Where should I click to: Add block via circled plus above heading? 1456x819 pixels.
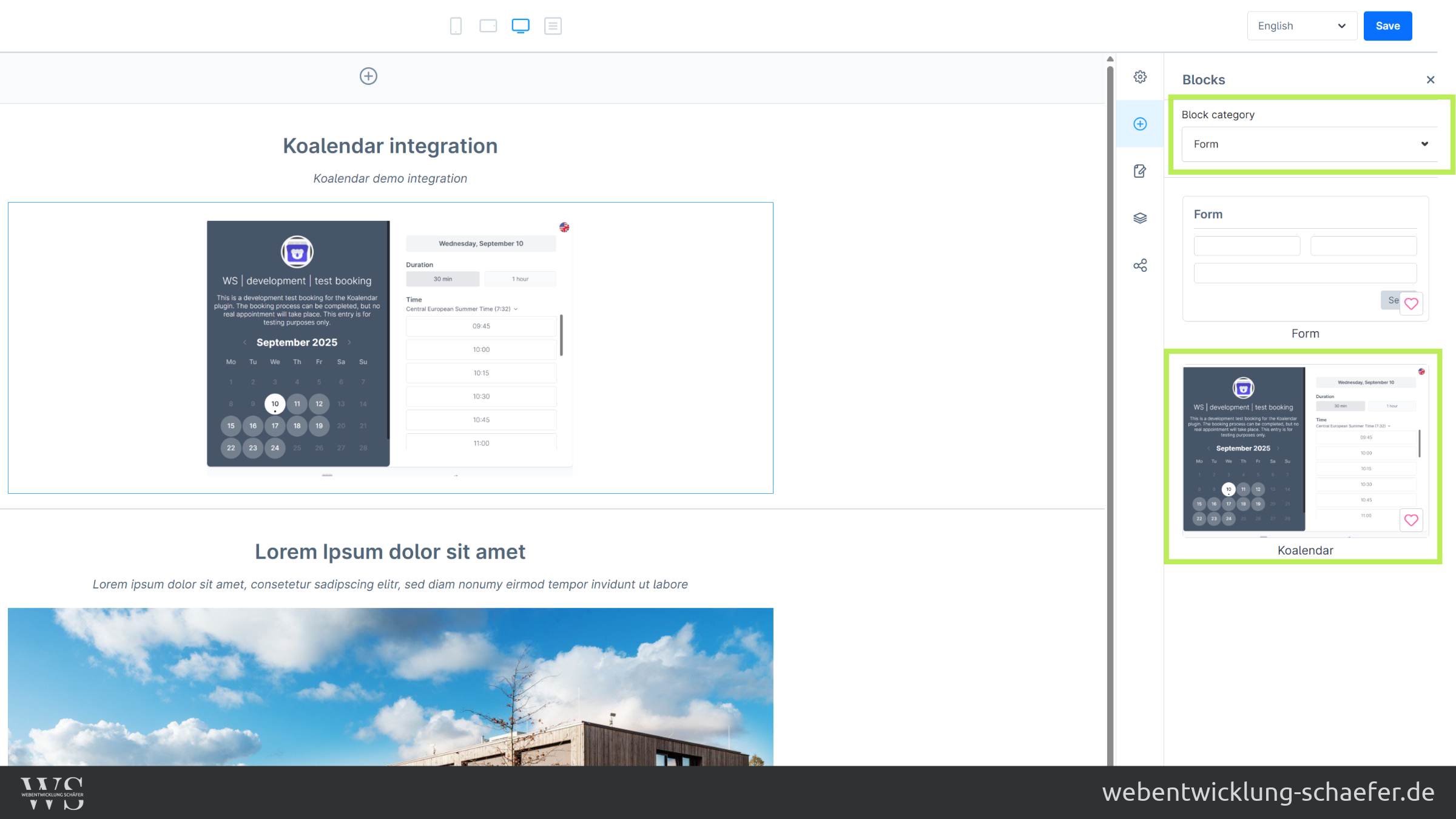point(368,76)
